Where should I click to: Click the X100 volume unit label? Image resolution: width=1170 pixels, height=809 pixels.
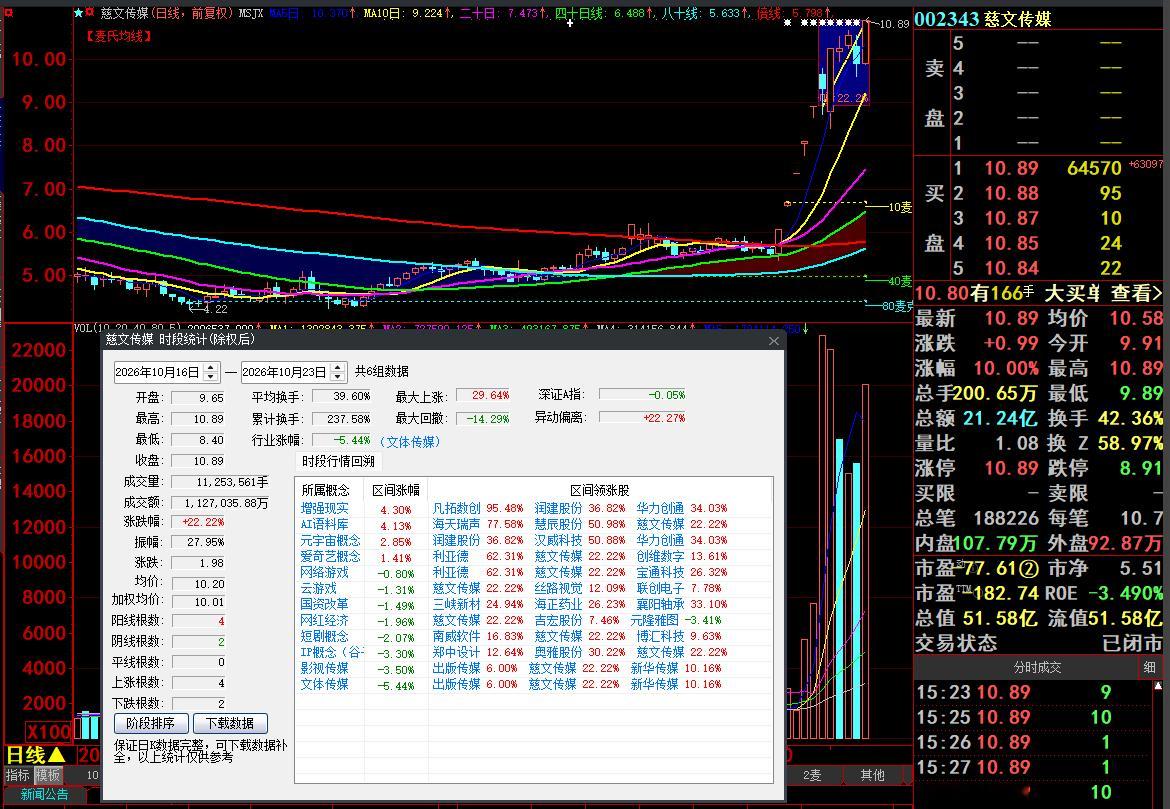(x=50, y=731)
